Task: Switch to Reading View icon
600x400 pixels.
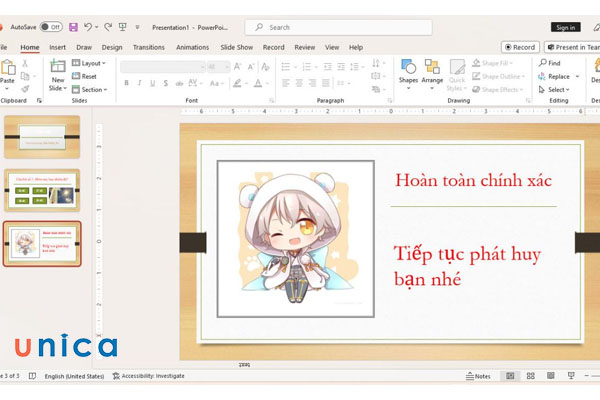Action: point(551,376)
